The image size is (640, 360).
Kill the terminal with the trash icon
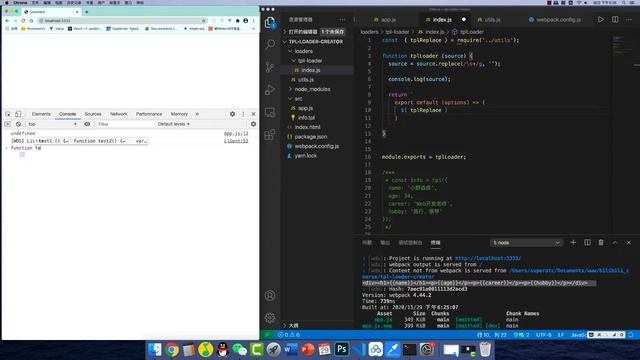(601, 242)
